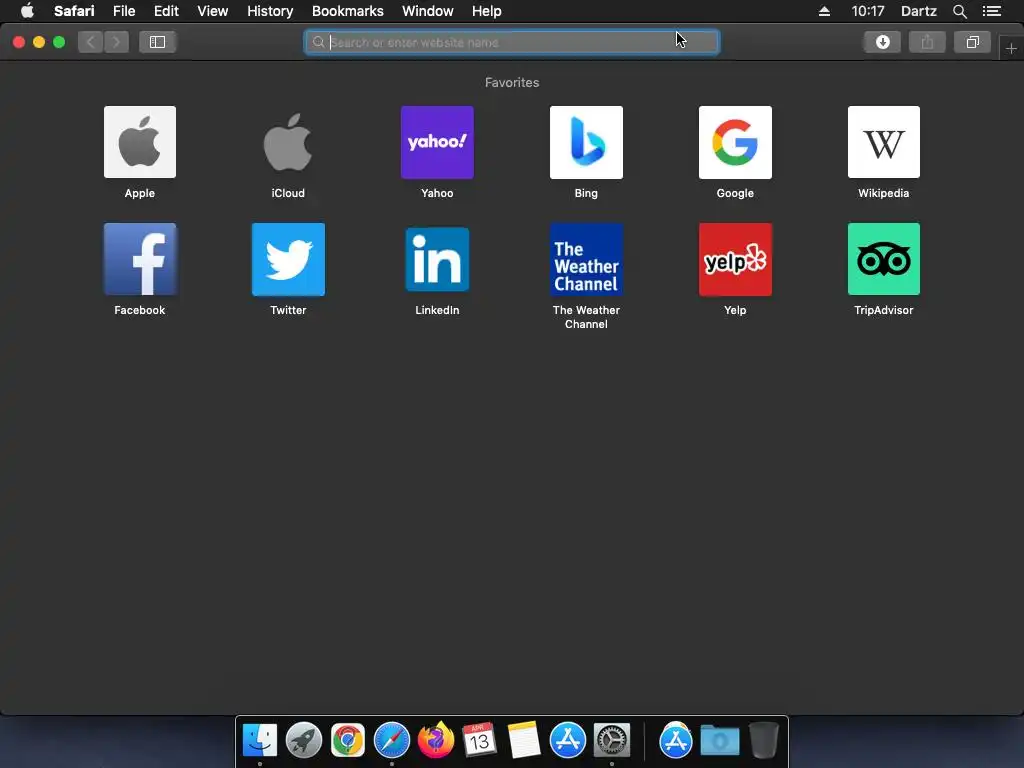The width and height of the screenshot is (1024, 768).
Task: Open the Yelp favorite
Action: 735,259
